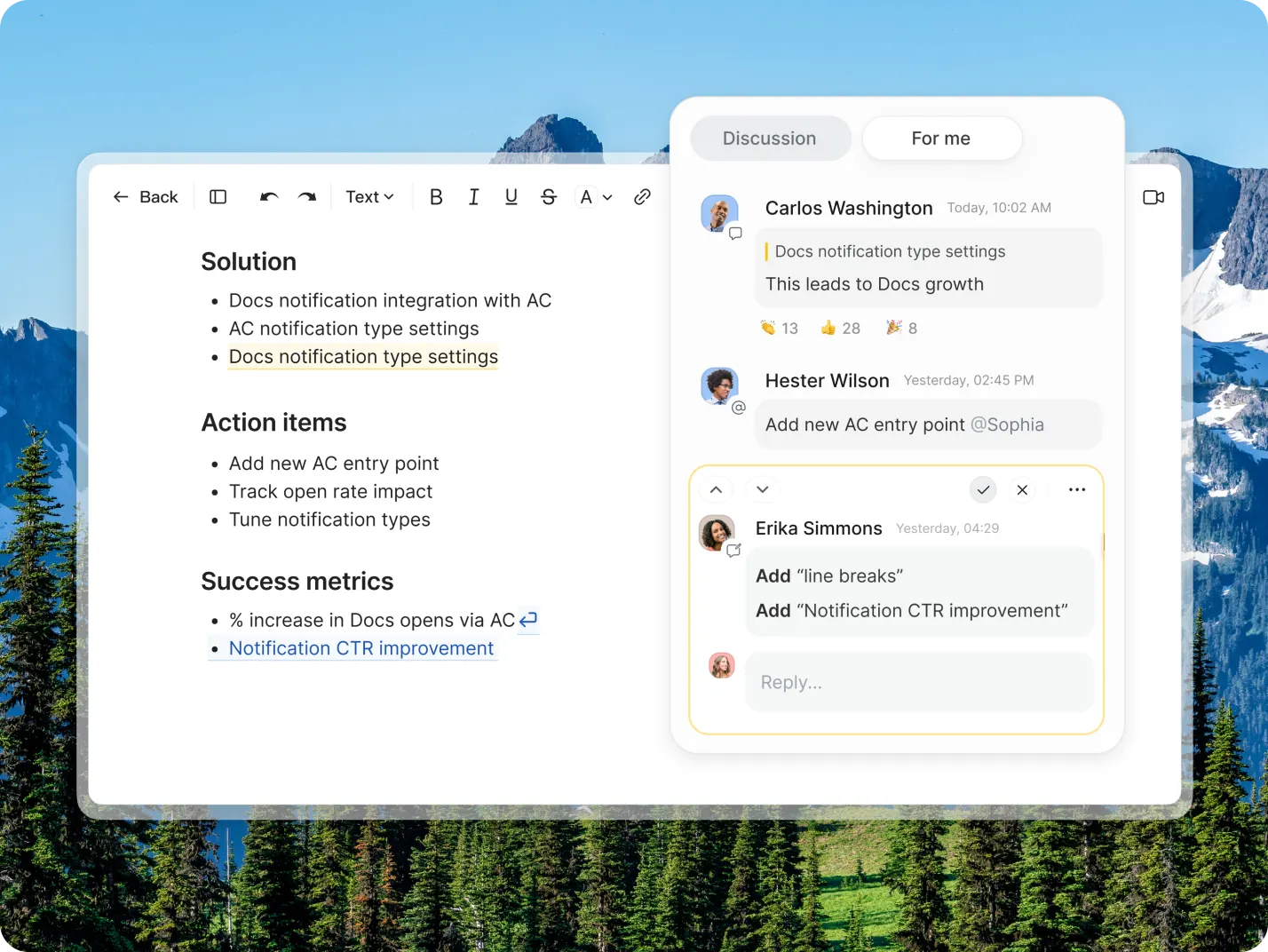
Task: Click the 'Add "Notification CTR improvement"' suggestion line
Action: (911, 611)
